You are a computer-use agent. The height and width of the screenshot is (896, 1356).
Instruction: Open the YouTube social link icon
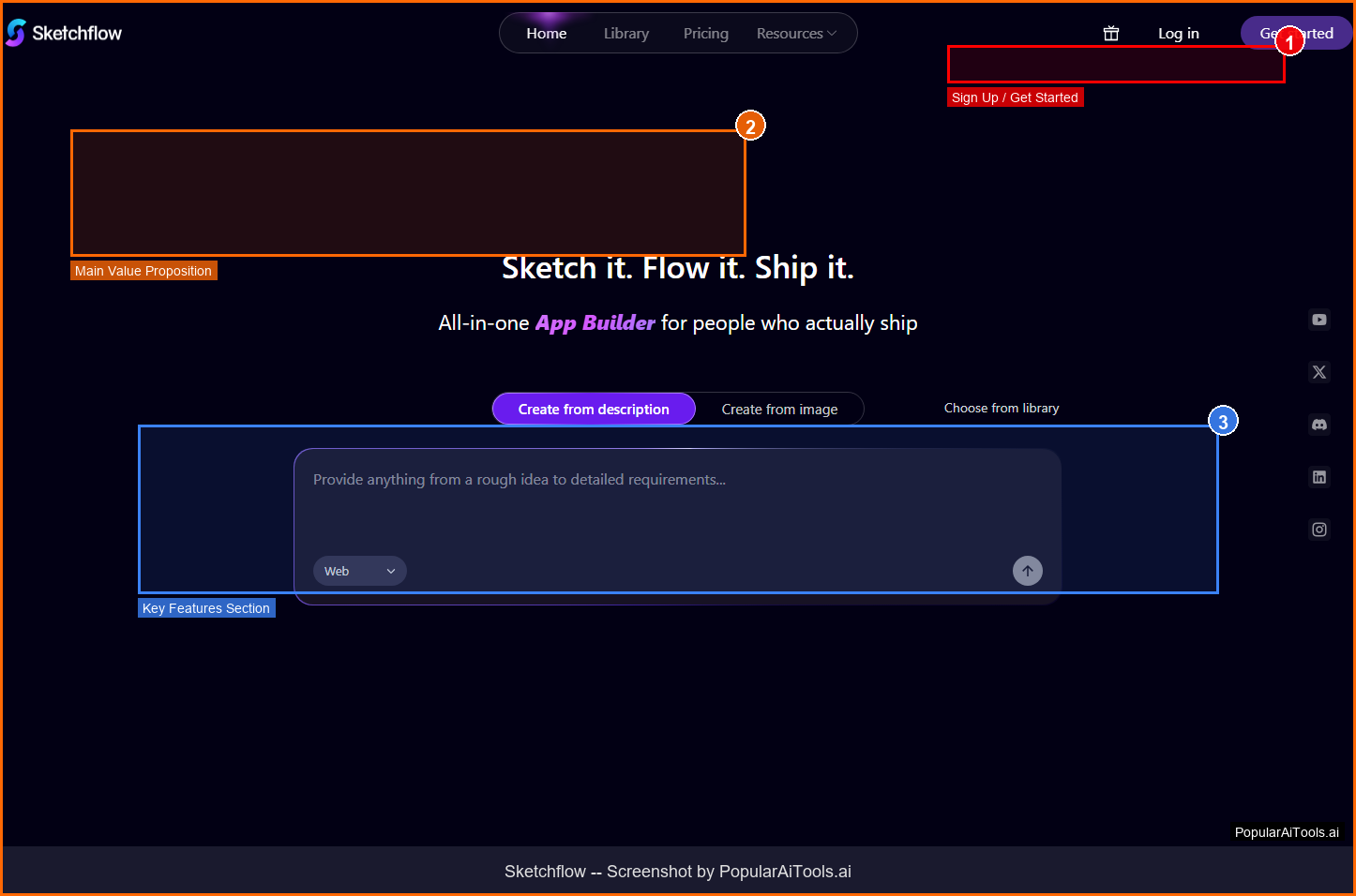(x=1319, y=320)
